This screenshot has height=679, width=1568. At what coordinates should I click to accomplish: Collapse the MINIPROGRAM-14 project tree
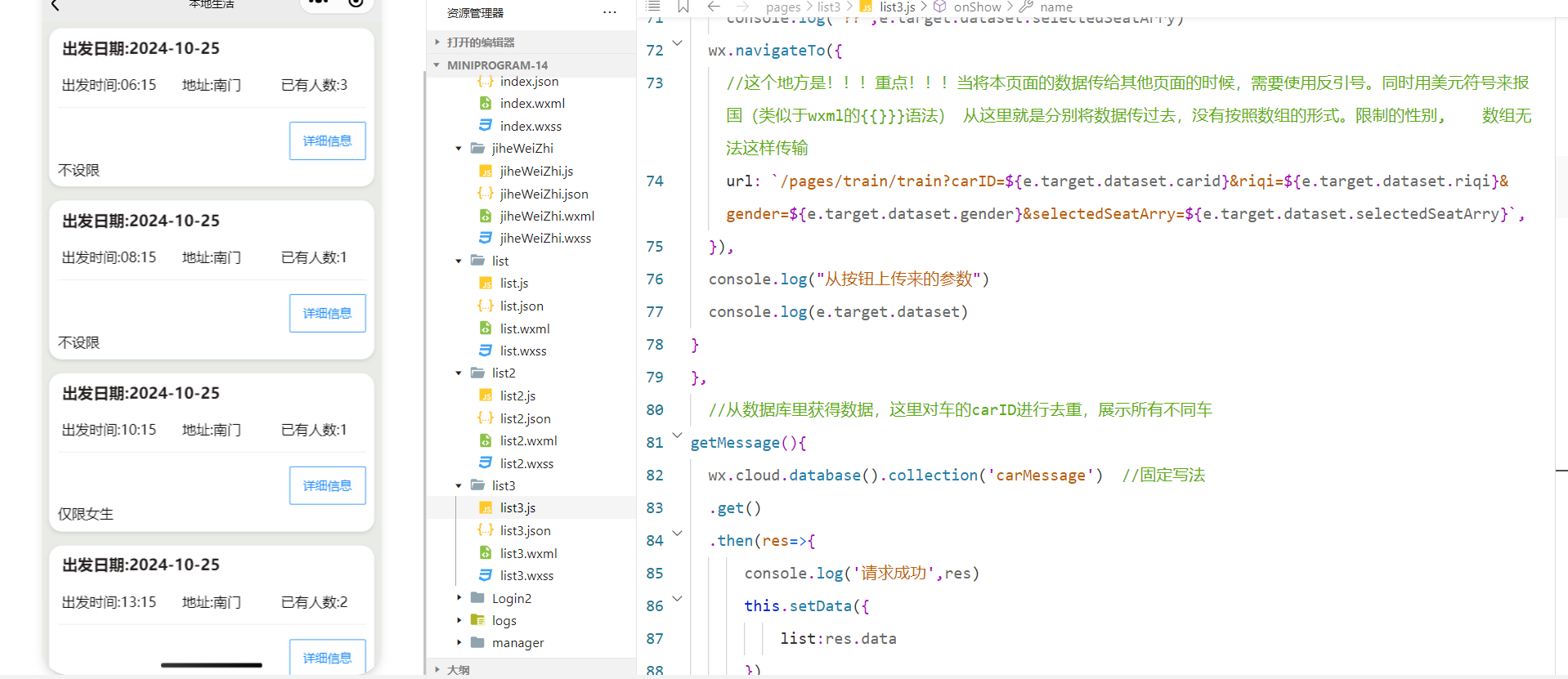[x=437, y=65]
